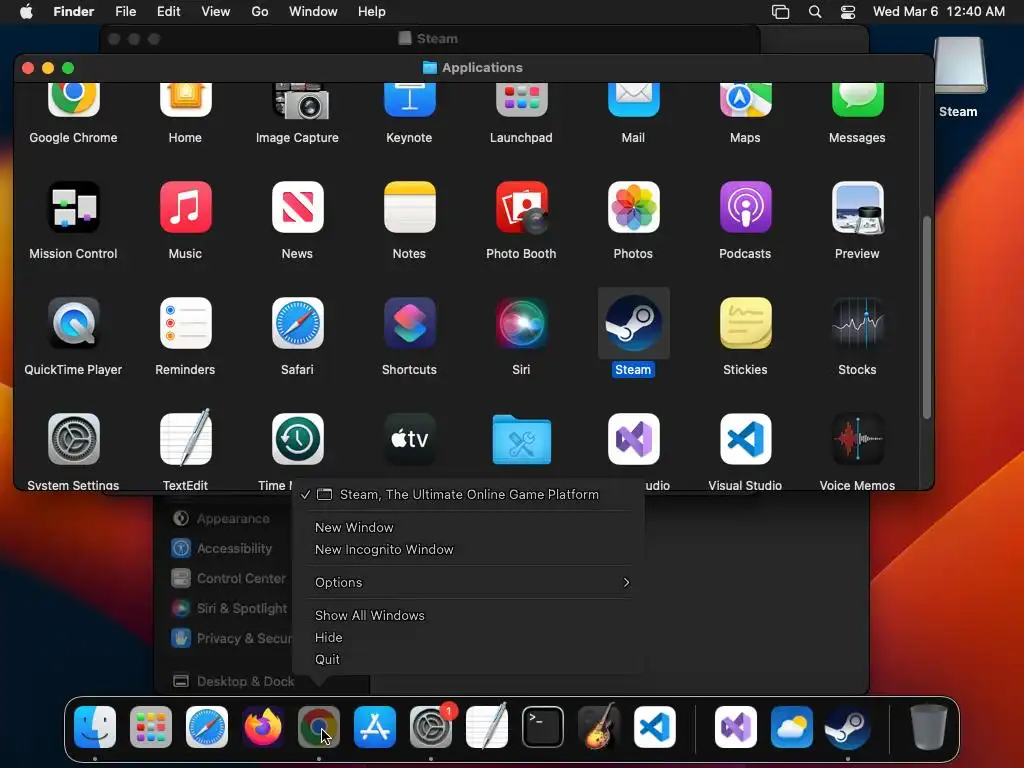1024x768 pixels.
Task: Open Launchpad app in Applications folder
Action: click(521, 101)
